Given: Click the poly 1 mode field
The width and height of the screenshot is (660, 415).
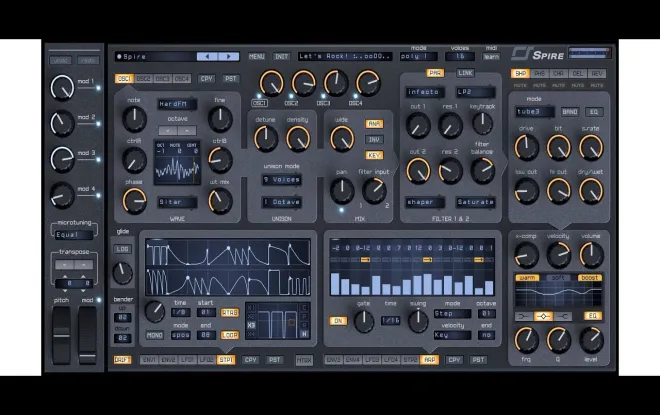Looking at the screenshot, I should point(418,56).
